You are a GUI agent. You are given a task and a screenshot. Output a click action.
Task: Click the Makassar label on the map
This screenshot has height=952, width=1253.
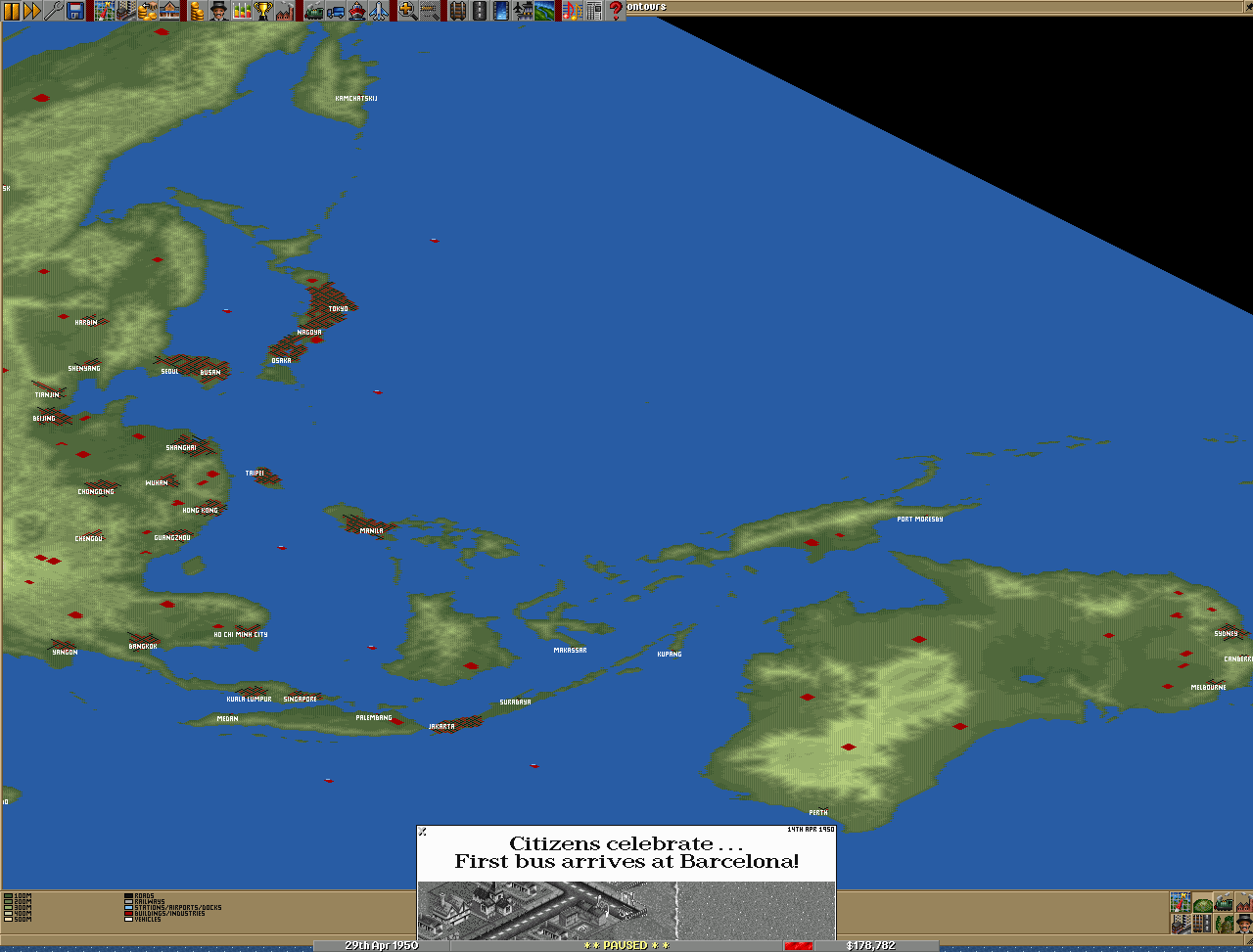coord(570,651)
